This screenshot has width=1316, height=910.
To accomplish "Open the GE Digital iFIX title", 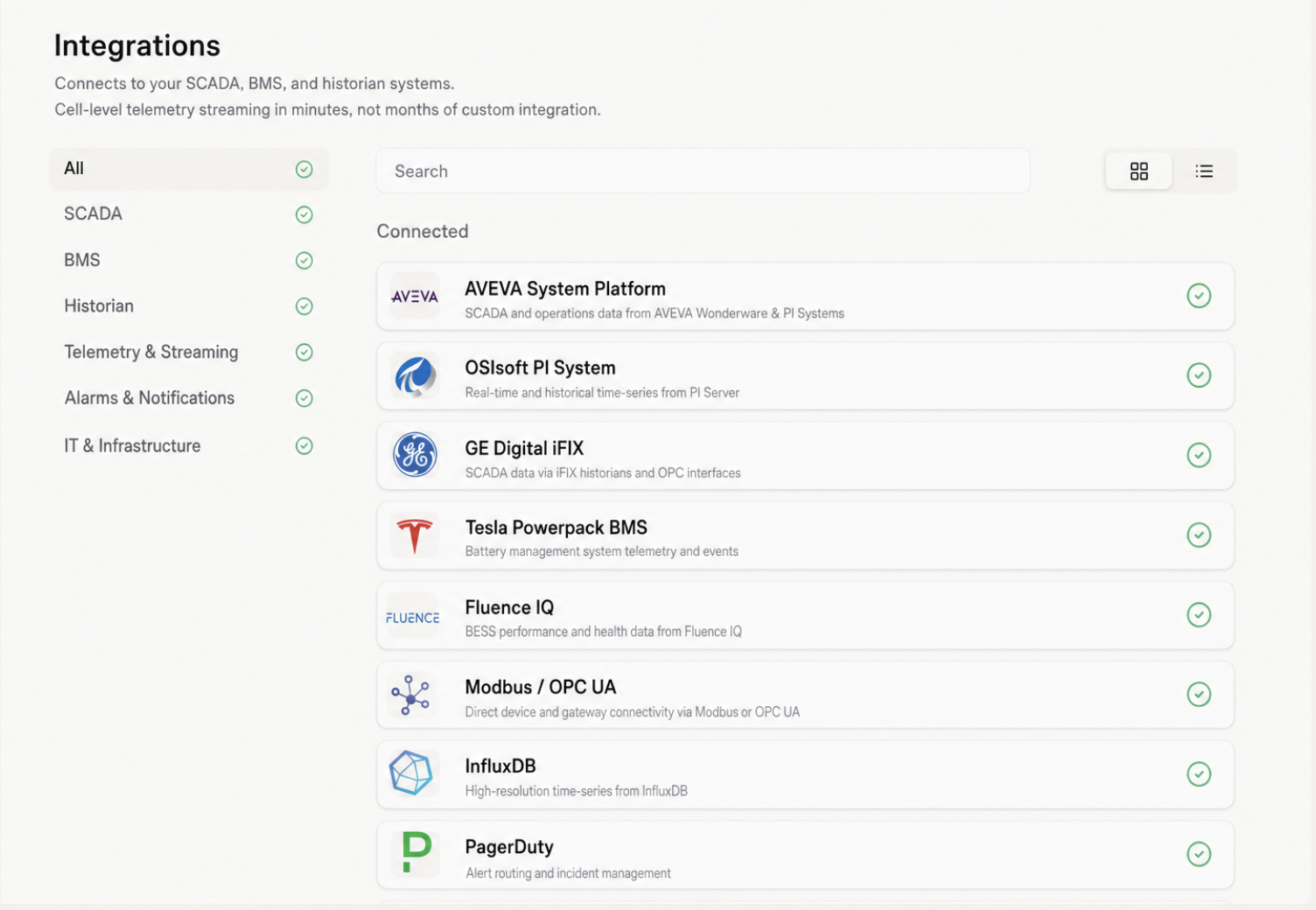I will coord(523,448).
